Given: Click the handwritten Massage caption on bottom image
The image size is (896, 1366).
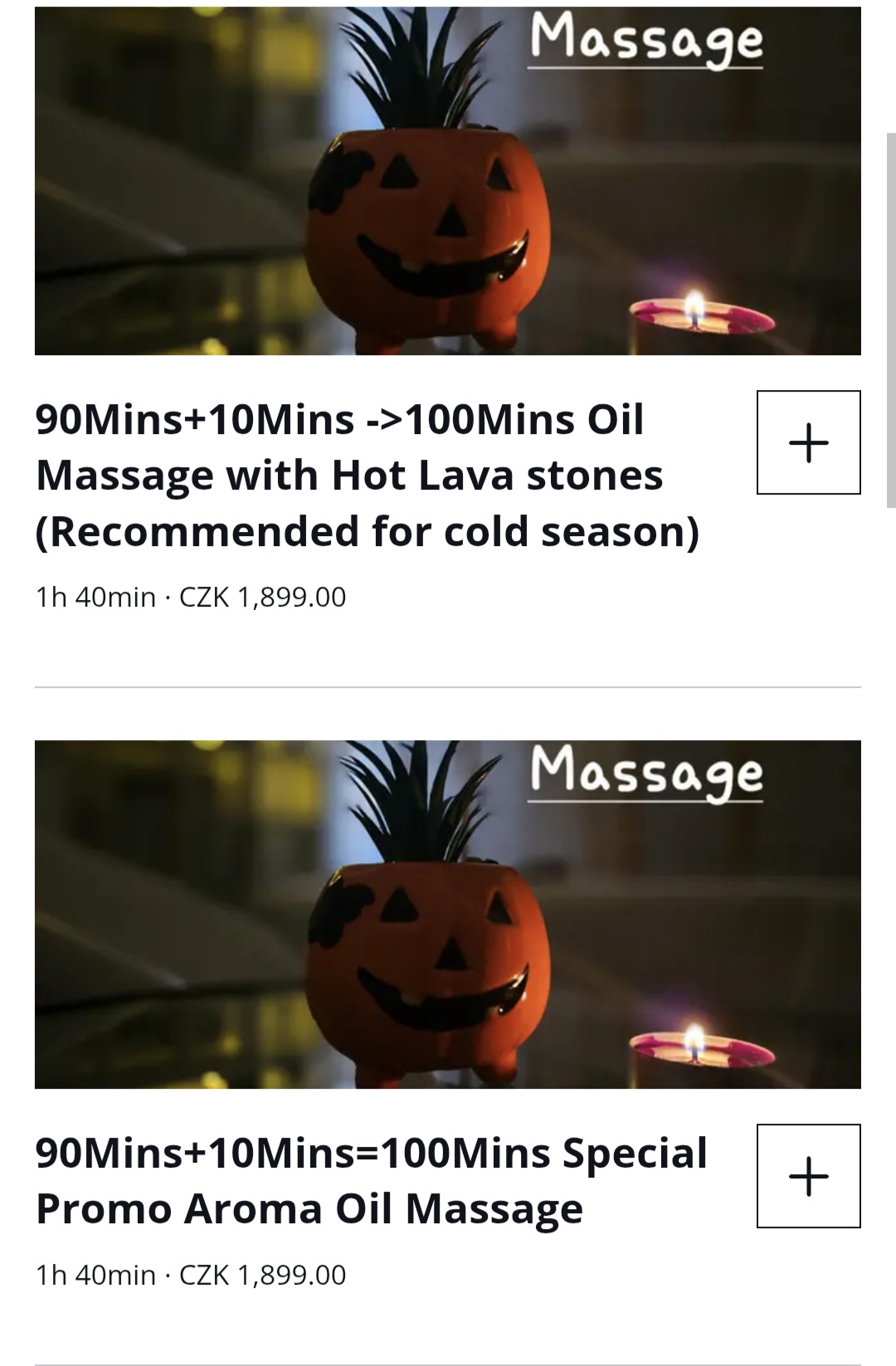Looking at the screenshot, I should [646, 774].
